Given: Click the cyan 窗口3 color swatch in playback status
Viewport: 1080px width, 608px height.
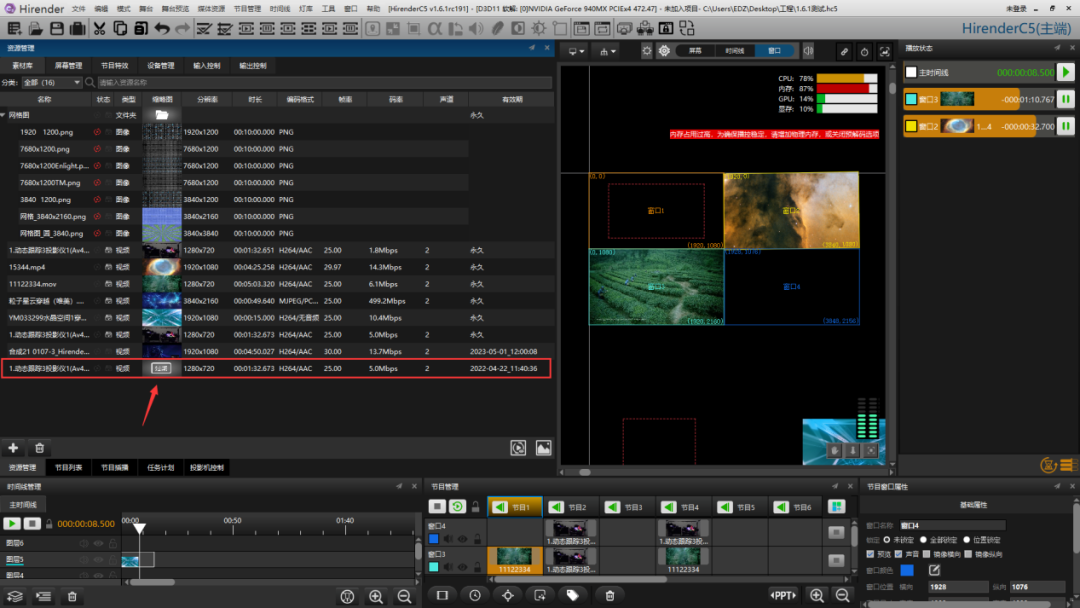Looking at the screenshot, I should click(911, 99).
